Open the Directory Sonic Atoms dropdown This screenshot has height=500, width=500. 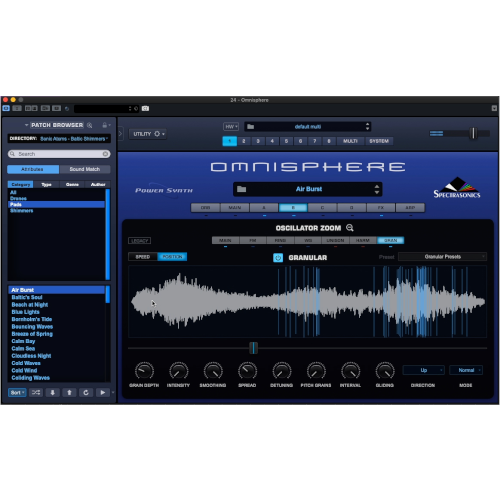(x=74, y=139)
